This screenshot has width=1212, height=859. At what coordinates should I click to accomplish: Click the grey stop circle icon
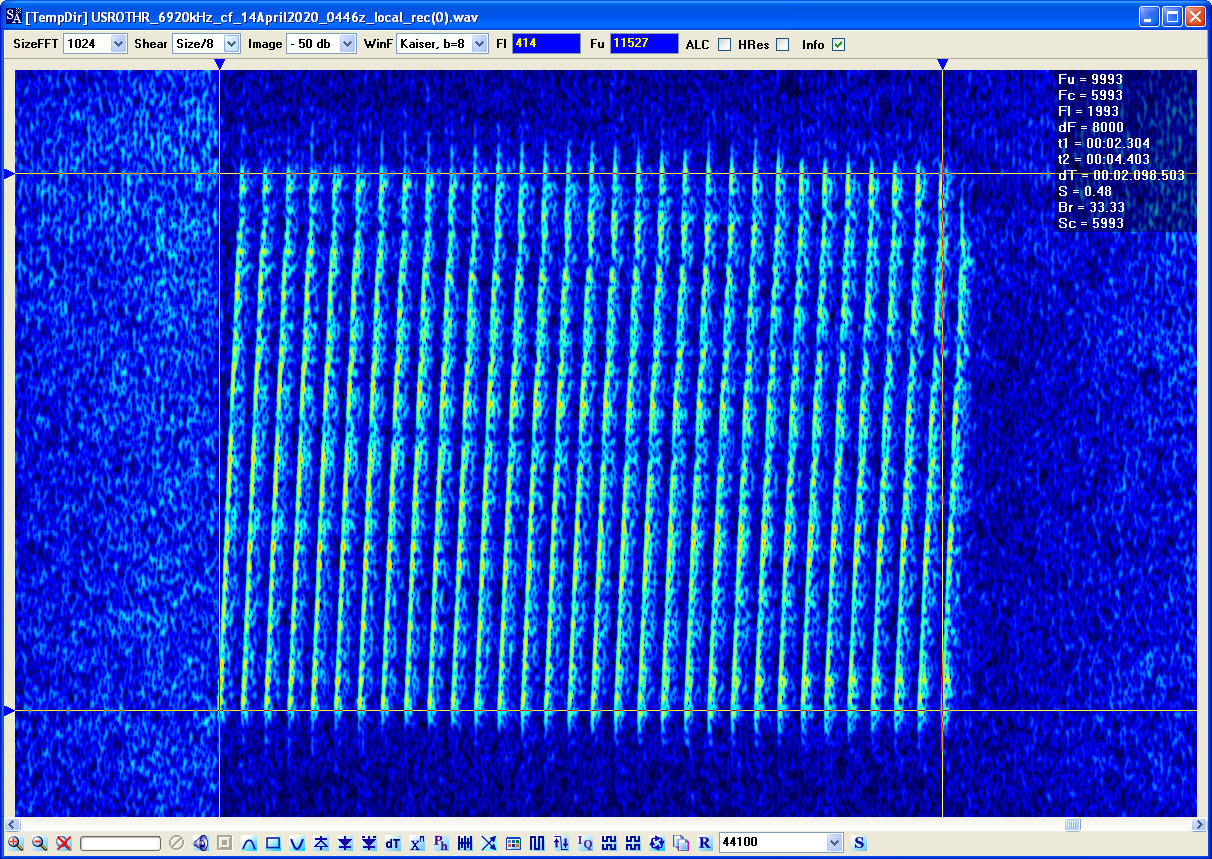click(176, 843)
